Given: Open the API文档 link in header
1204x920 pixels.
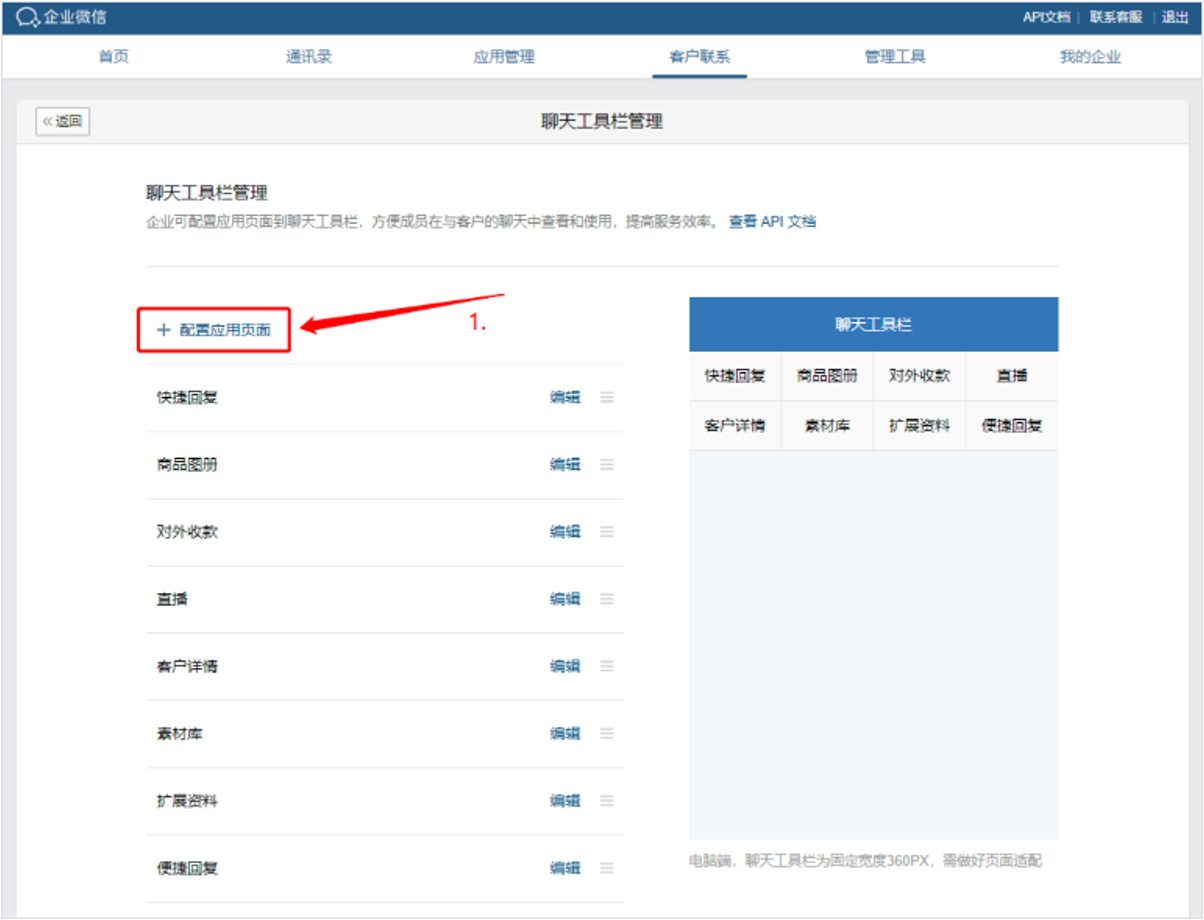Looking at the screenshot, I should pos(1046,17).
